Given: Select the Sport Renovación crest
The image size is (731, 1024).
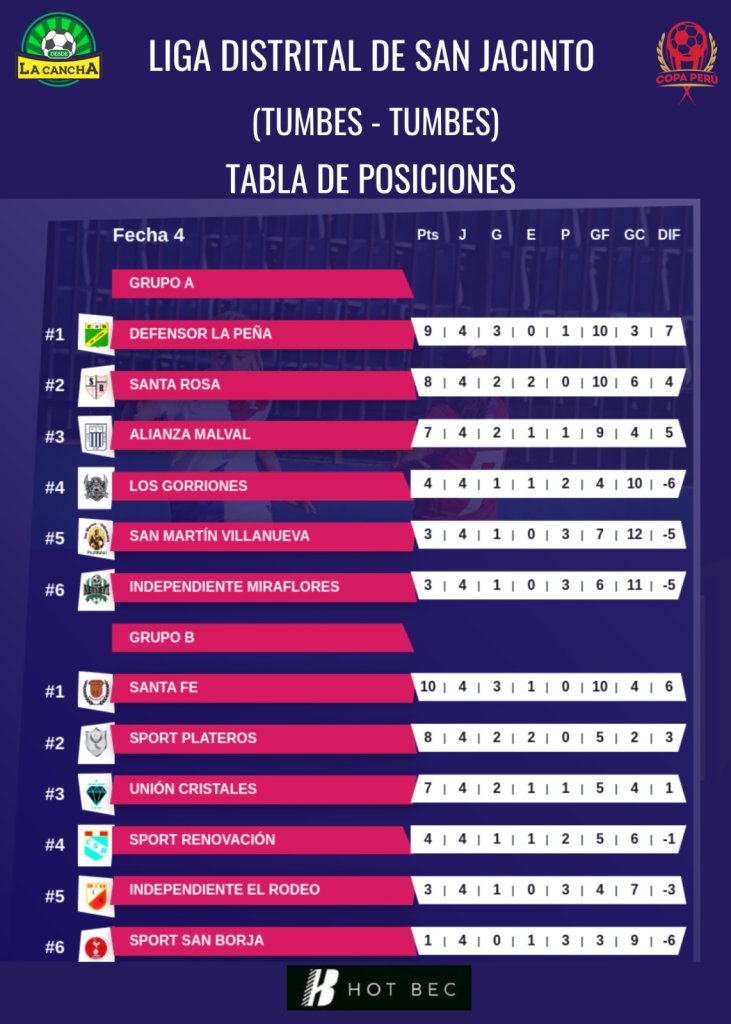Looking at the screenshot, I should coord(96,843).
